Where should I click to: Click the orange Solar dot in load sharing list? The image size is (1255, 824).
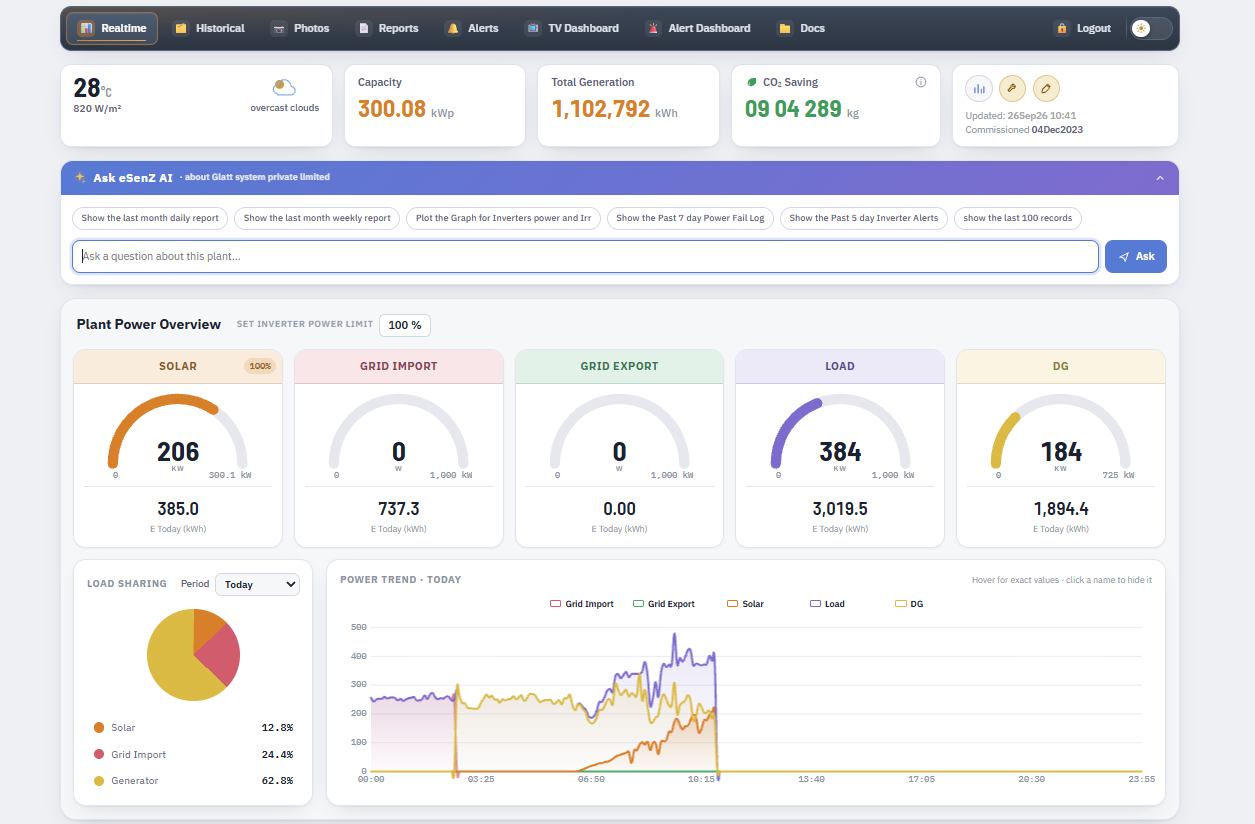point(99,728)
